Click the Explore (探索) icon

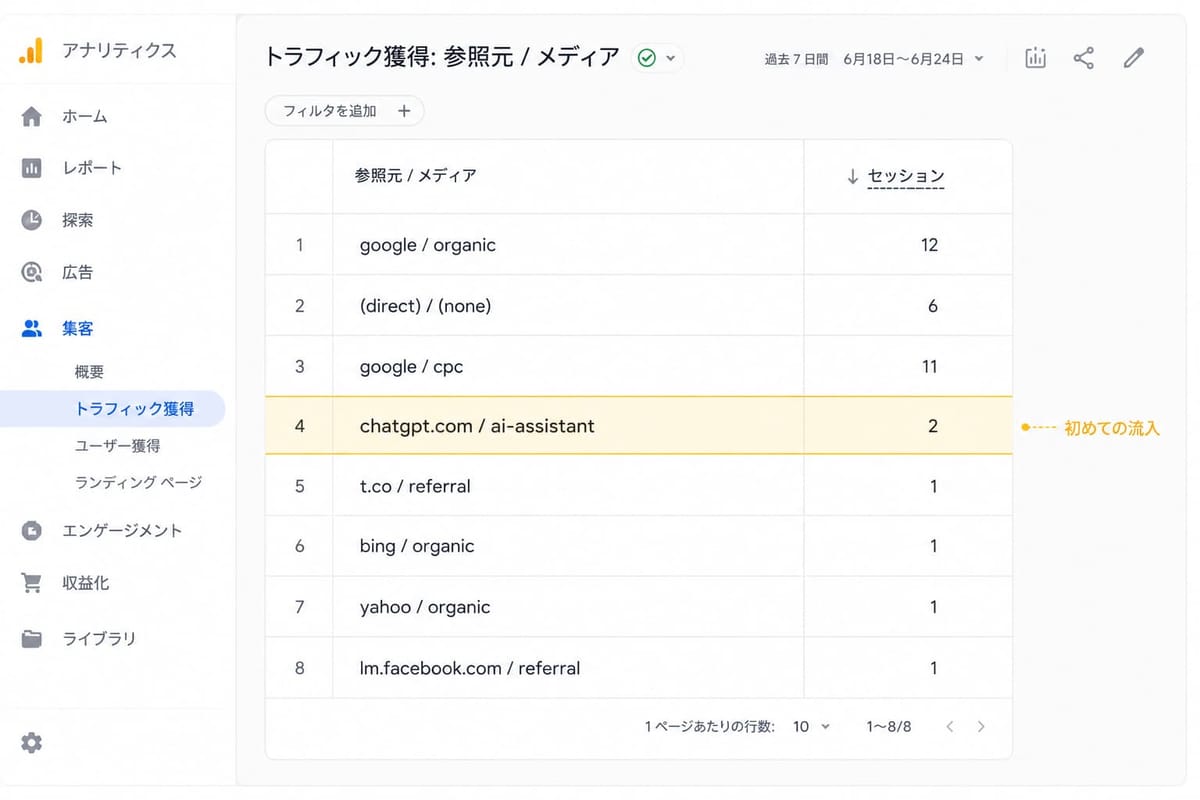32,220
